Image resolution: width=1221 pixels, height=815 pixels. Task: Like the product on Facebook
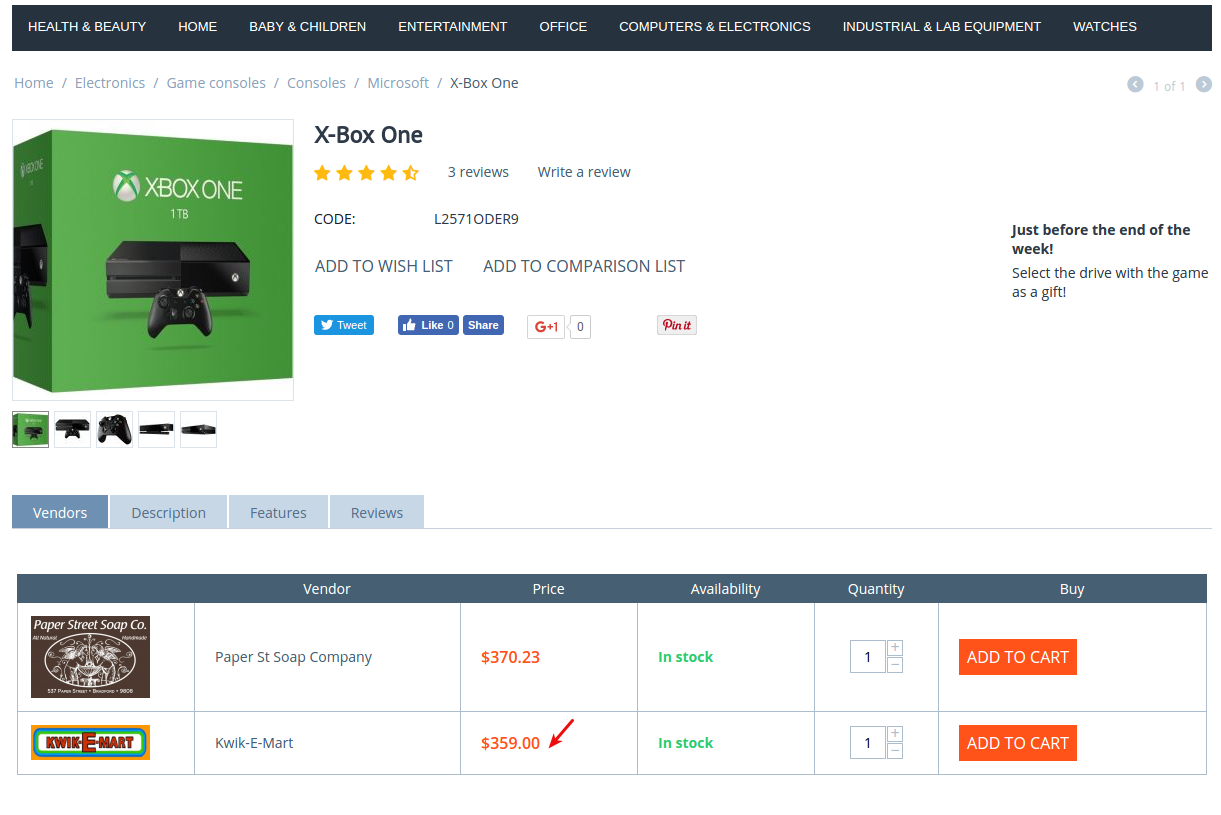pos(428,325)
